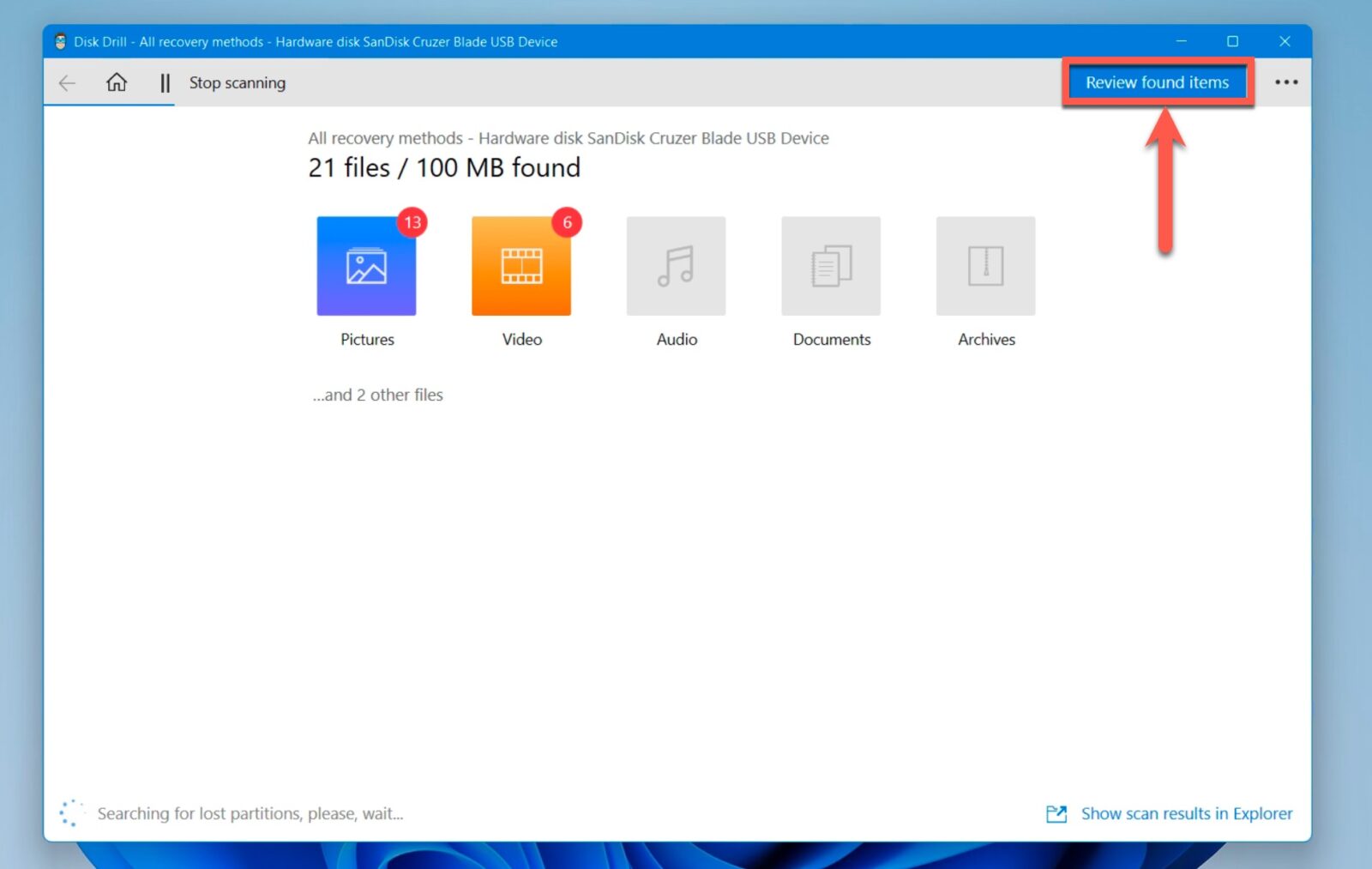Click the Review found items button

coord(1158,82)
